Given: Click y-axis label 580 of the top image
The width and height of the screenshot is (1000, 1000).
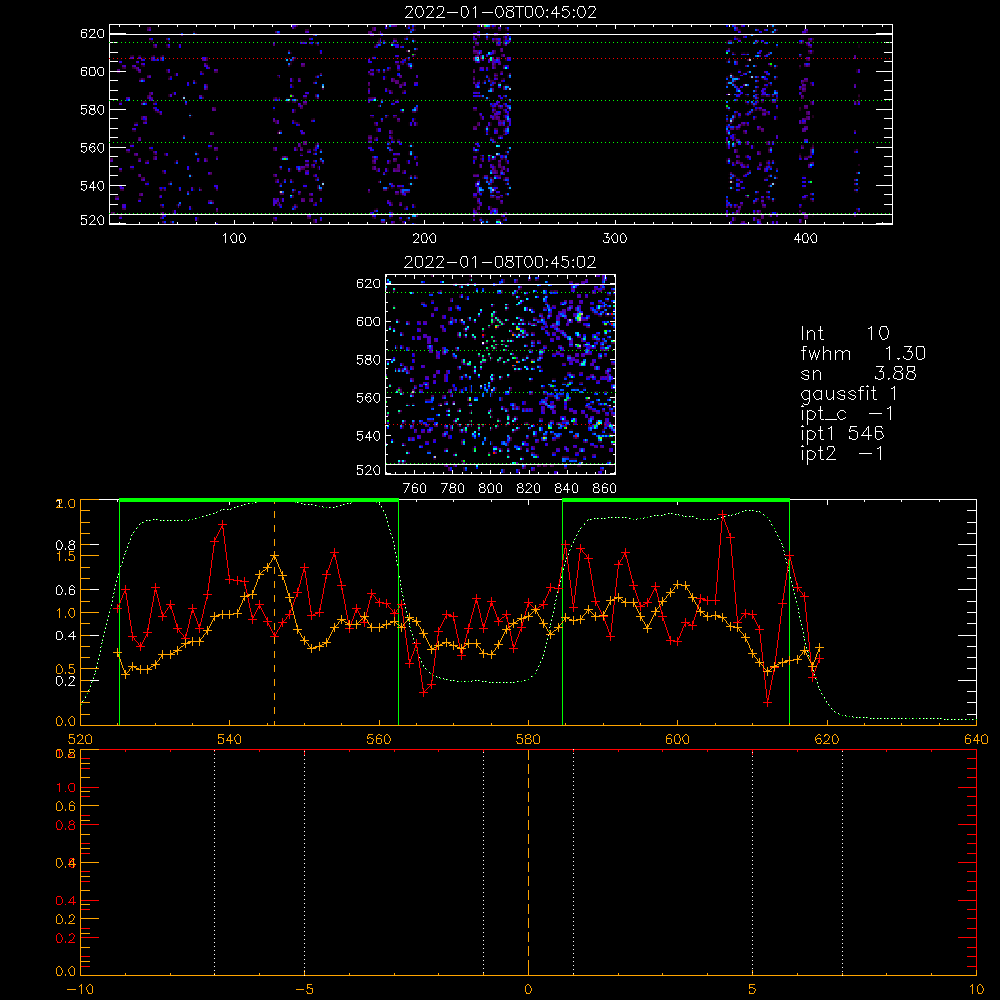Looking at the screenshot, I should (x=92, y=110).
